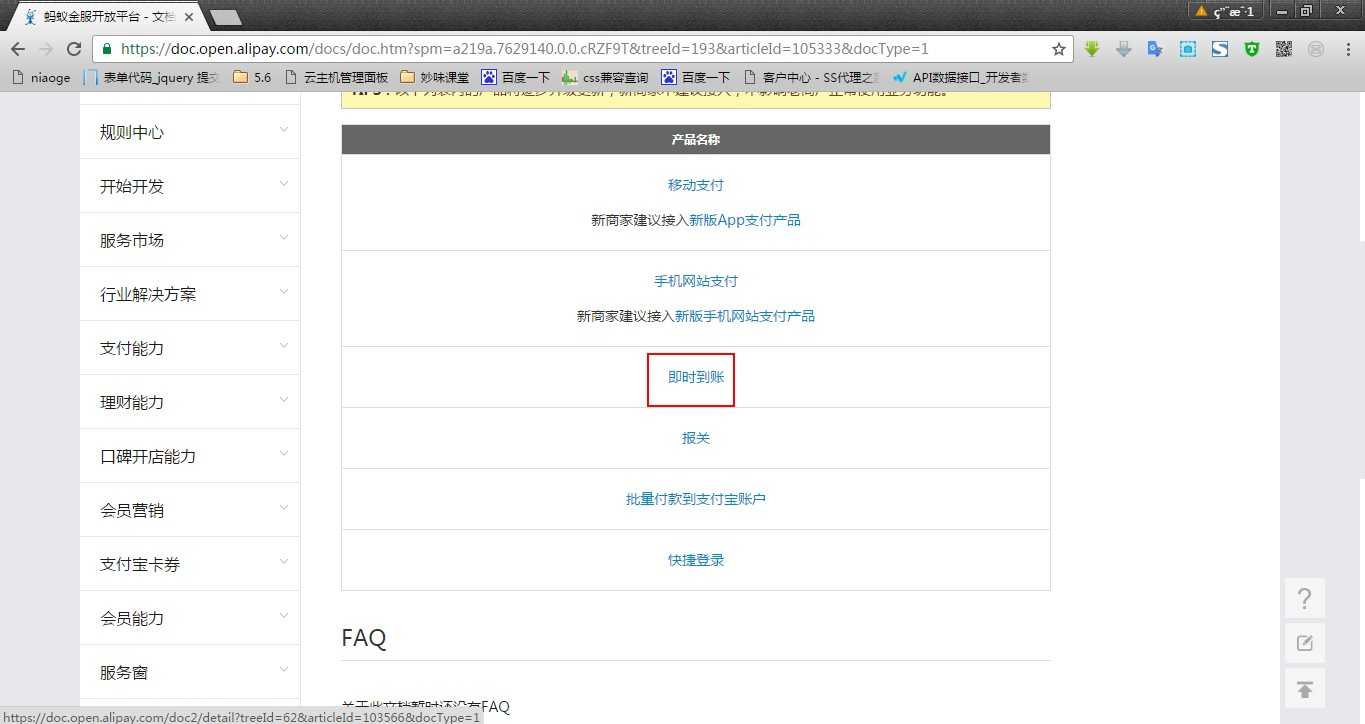Open the grayed-out round extension icon
1365x724 pixels.
click(1316, 49)
